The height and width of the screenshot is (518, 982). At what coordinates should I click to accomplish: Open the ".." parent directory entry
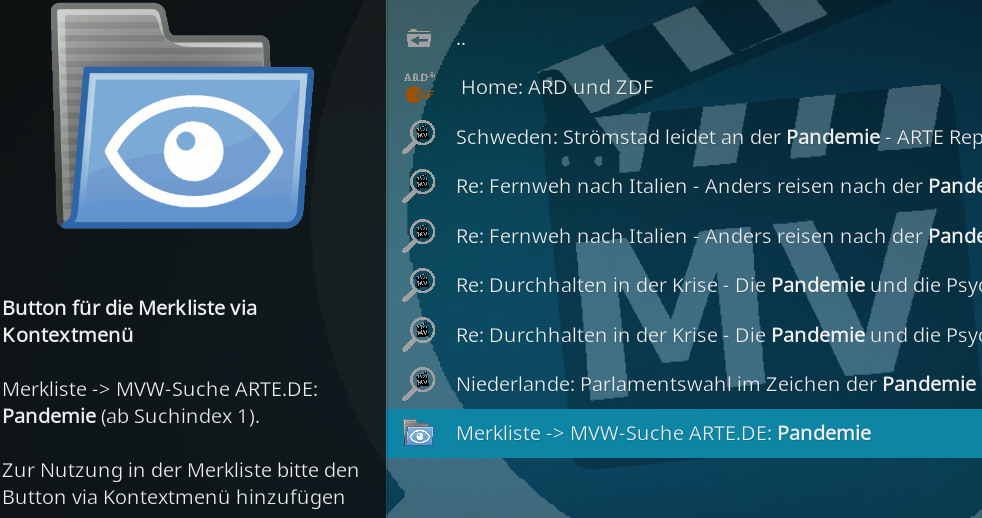[x=684, y=39]
